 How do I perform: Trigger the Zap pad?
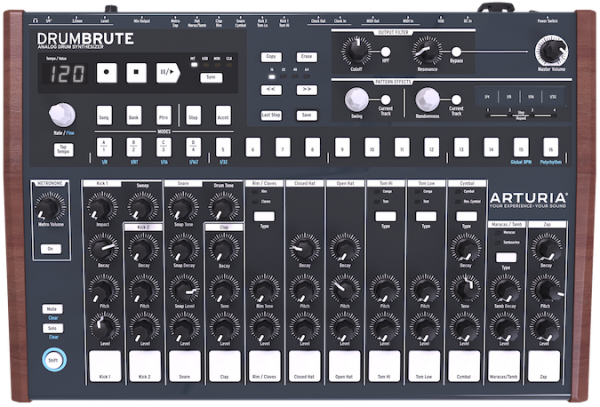pyautogui.click(x=544, y=366)
